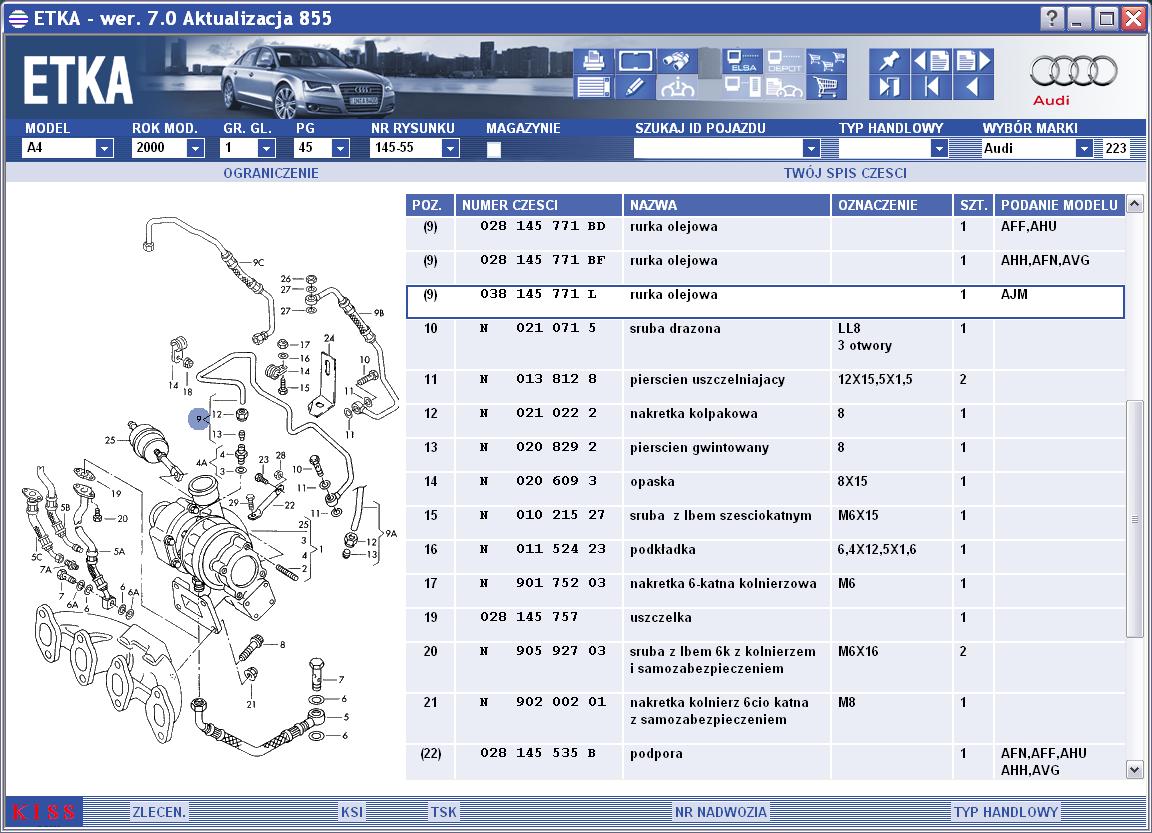Select the podpora row 028 145 535 B
Viewport: 1152px width, 833px height.
point(765,762)
